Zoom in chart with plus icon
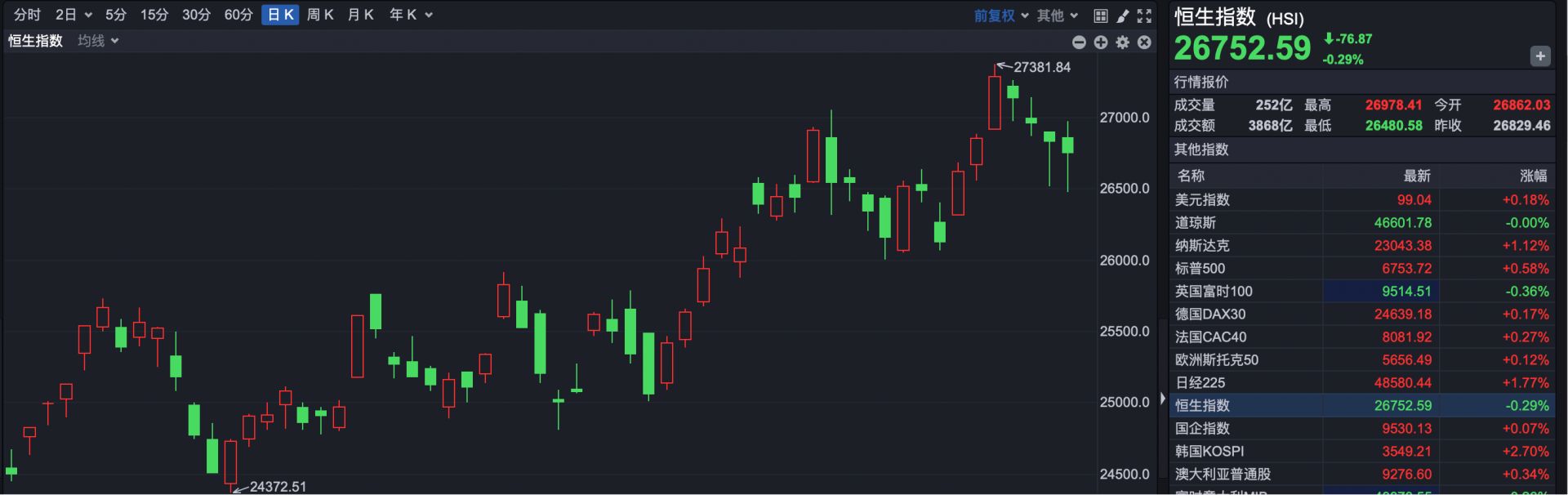Image resolution: width=1568 pixels, height=495 pixels. (x=1101, y=42)
